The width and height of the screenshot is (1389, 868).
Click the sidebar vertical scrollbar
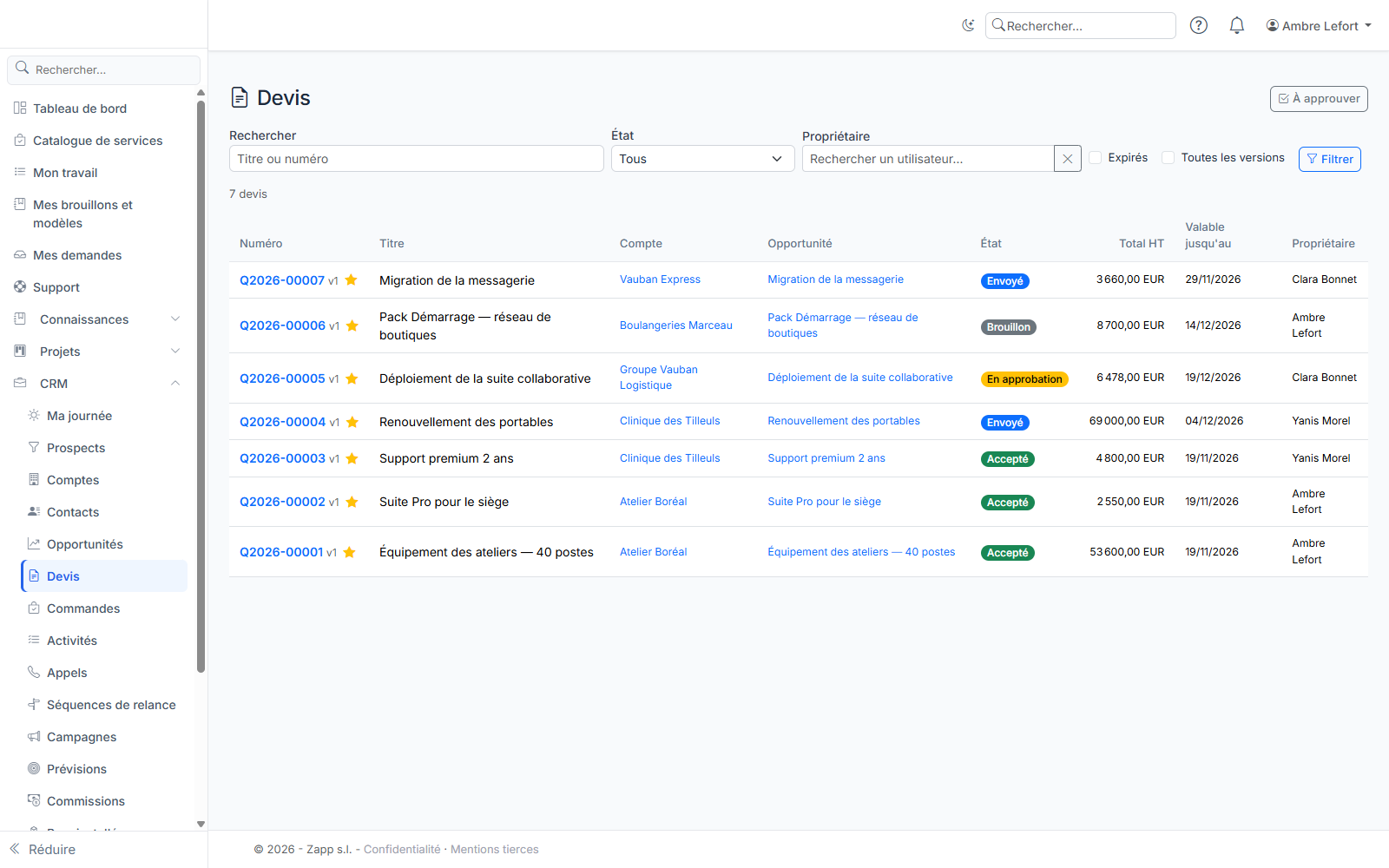tap(201, 386)
